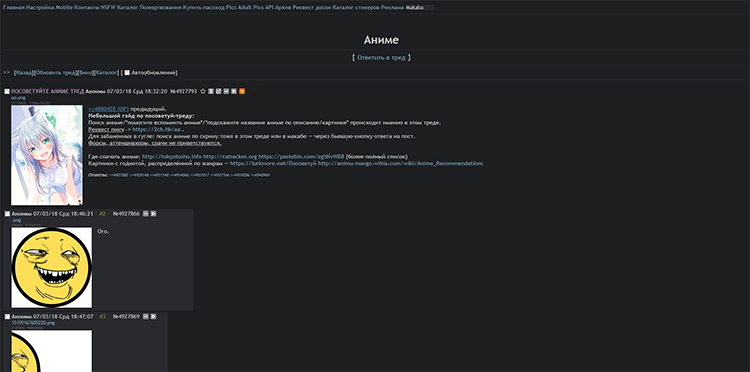750x372 pixels.
Task: Open the yellow troll face image in post #2
Action: point(52,267)
